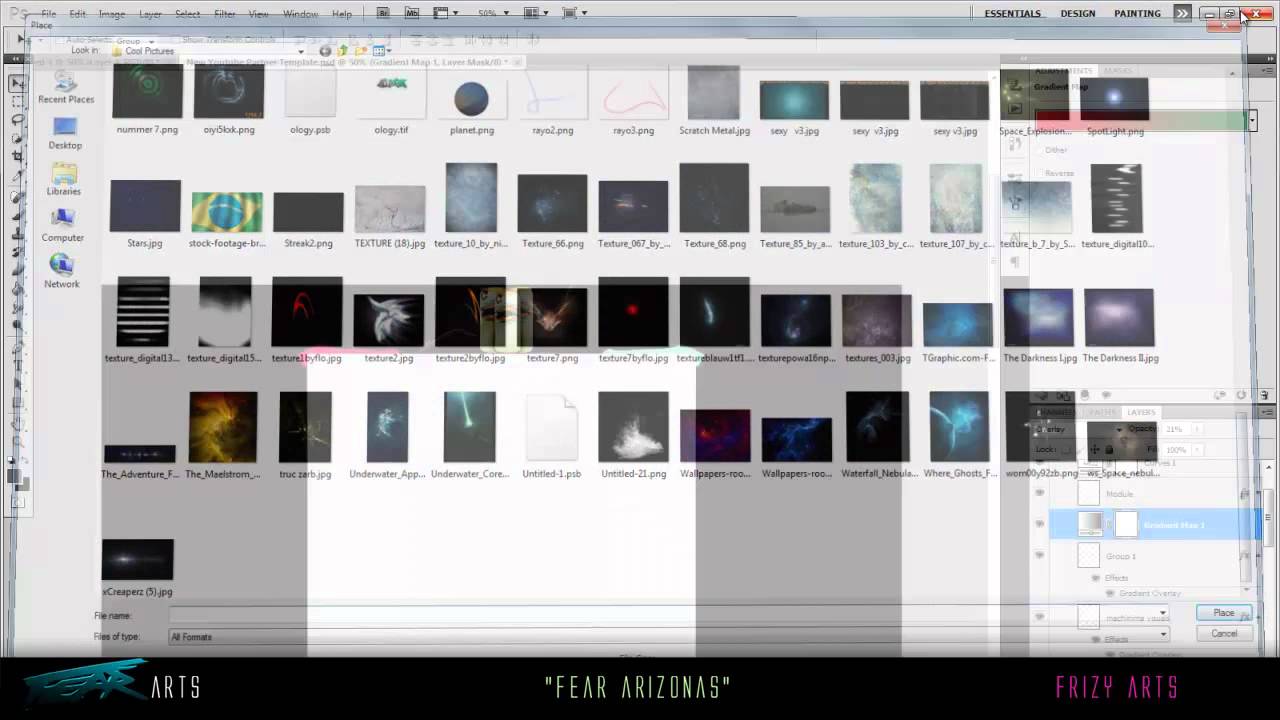Toggle visibility of the Module layer

coord(1039,493)
